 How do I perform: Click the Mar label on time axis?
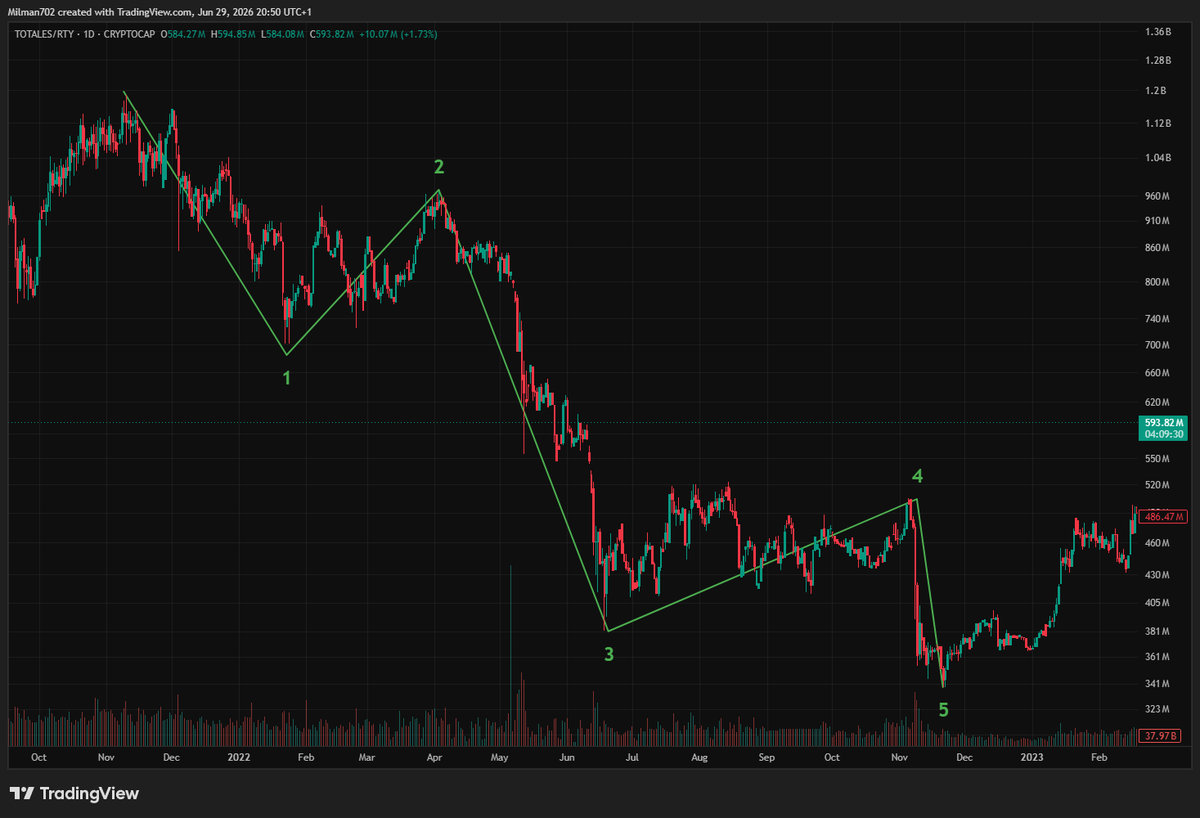(367, 758)
